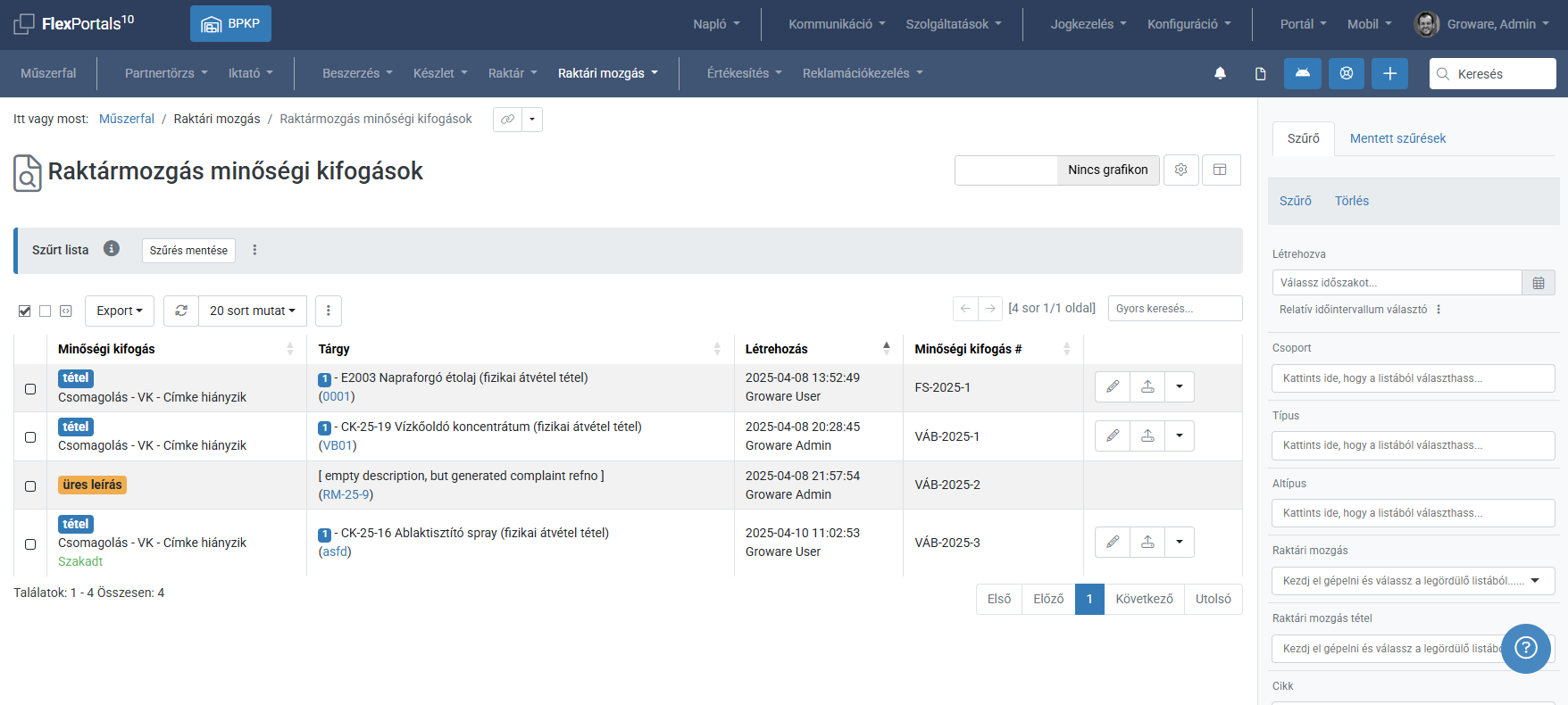The image size is (1568, 705).
Task: Copy breadcrumb link icon
Action: pyautogui.click(x=507, y=120)
